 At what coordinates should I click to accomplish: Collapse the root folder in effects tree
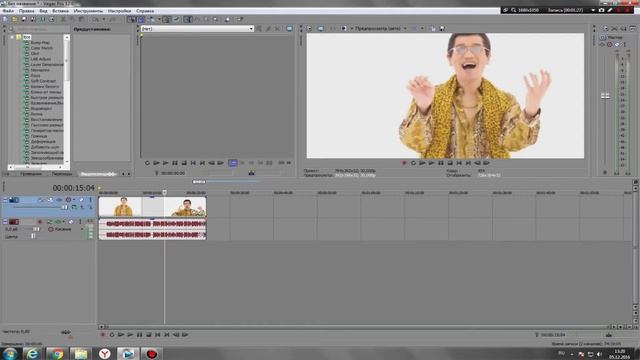pyautogui.click(x=12, y=37)
